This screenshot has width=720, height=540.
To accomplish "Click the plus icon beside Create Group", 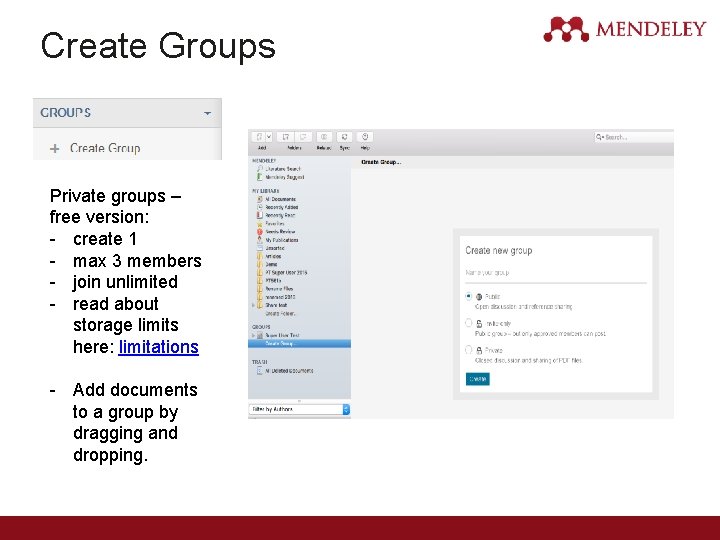I will (x=55, y=148).
